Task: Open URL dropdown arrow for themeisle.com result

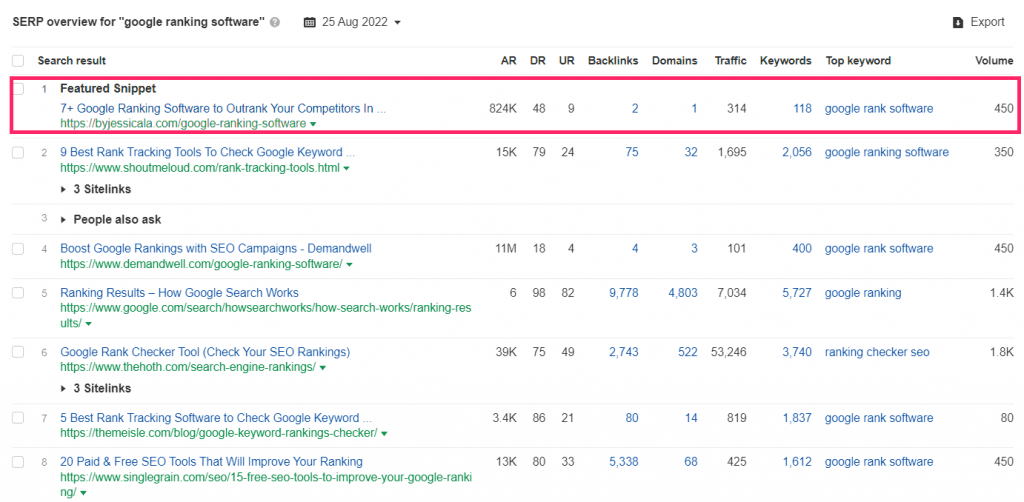Action: pyautogui.click(x=384, y=433)
